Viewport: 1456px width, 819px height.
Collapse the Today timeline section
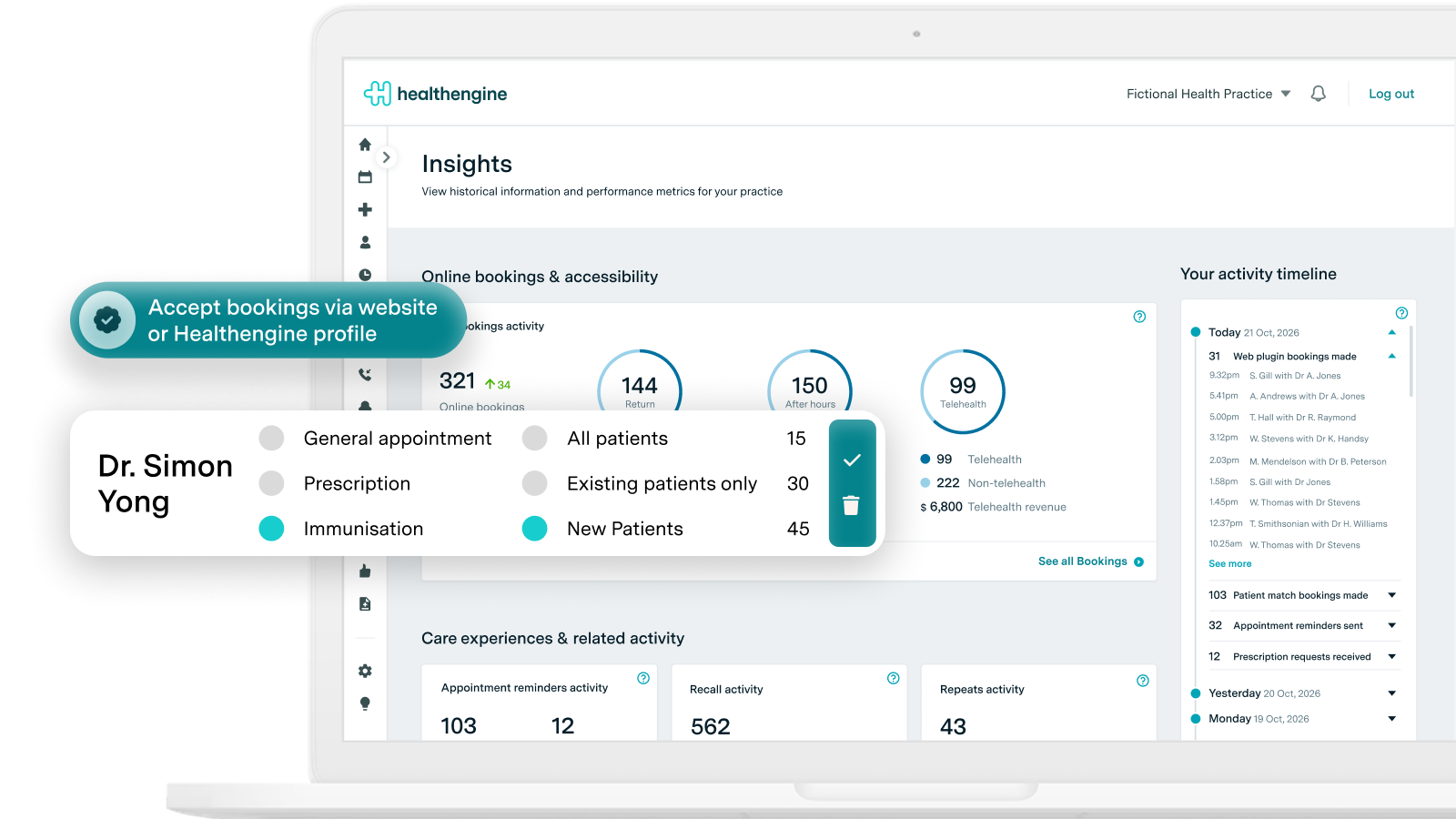point(1391,332)
